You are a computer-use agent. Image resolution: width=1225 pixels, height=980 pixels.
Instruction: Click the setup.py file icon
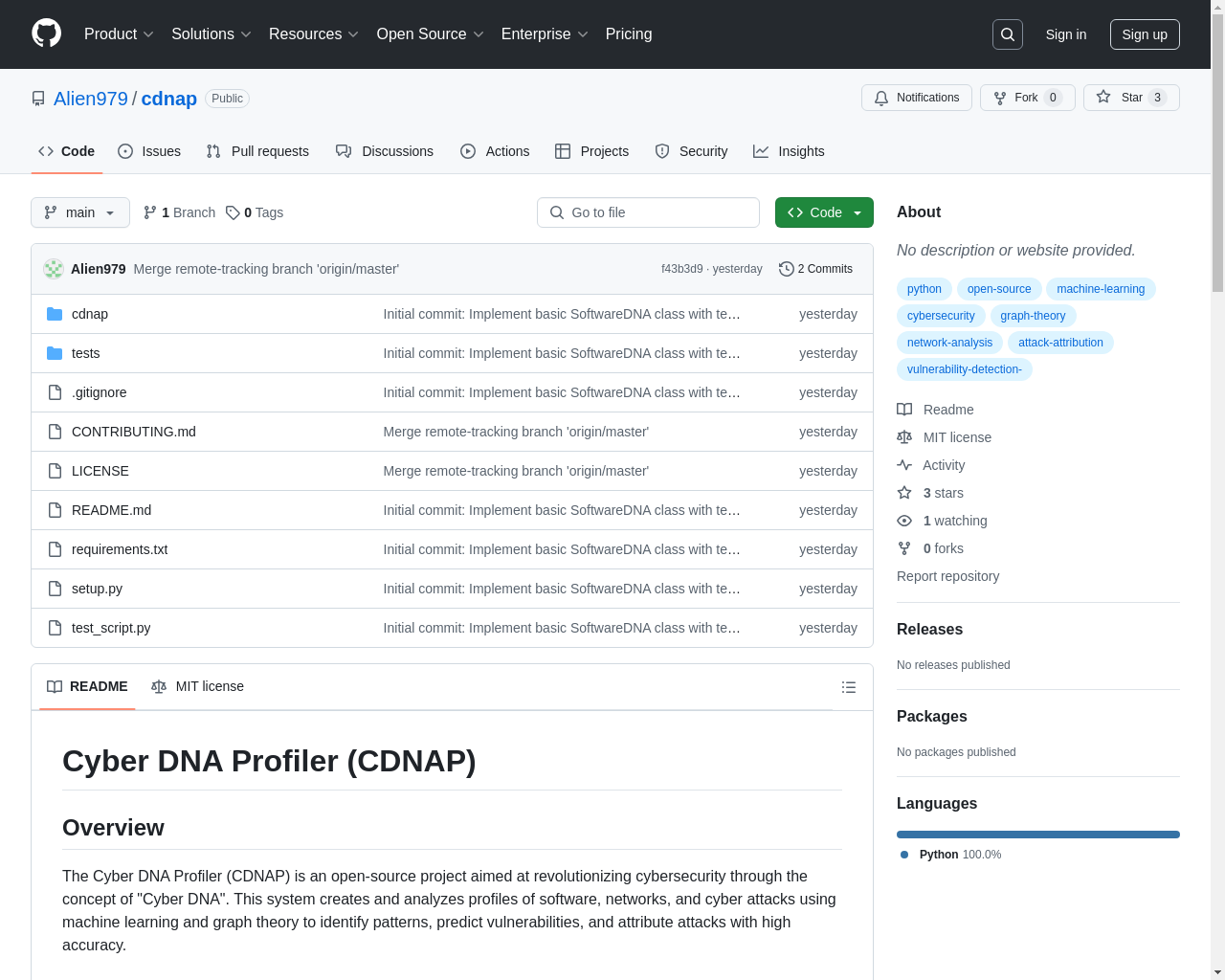point(55,589)
